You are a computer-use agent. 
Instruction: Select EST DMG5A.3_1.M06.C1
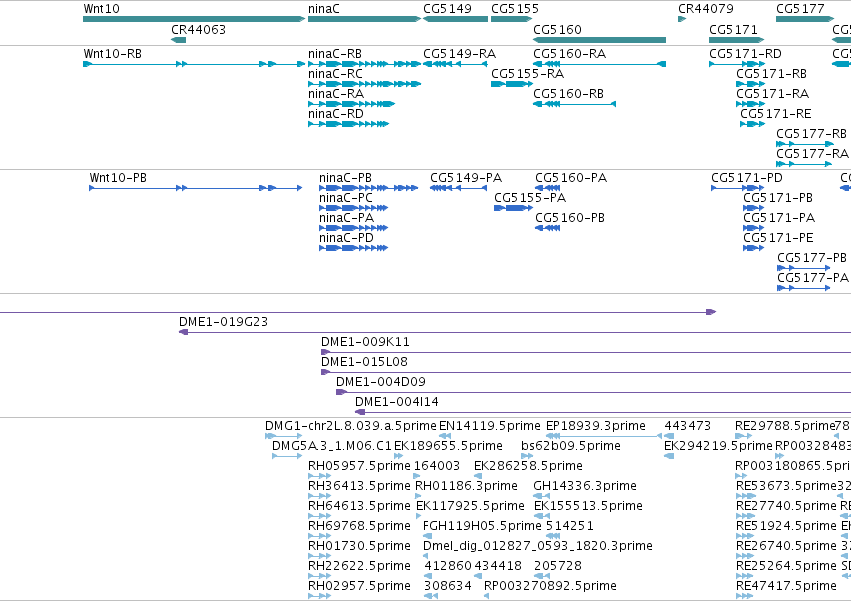pyautogui.click(x=287, y=456)
